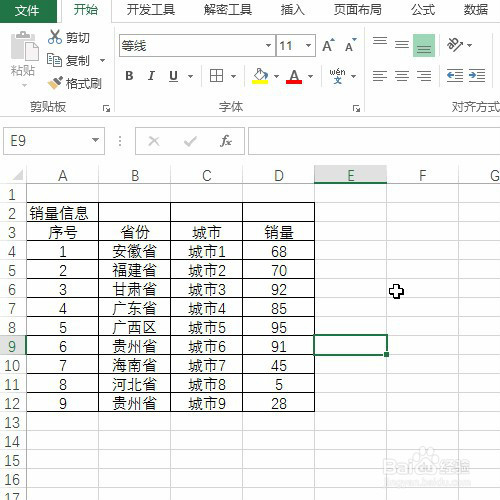This screenshot has height=500, width=500.
Task: Open the Clipboard group dialog launcher
Action: click(x=106, y=108)
